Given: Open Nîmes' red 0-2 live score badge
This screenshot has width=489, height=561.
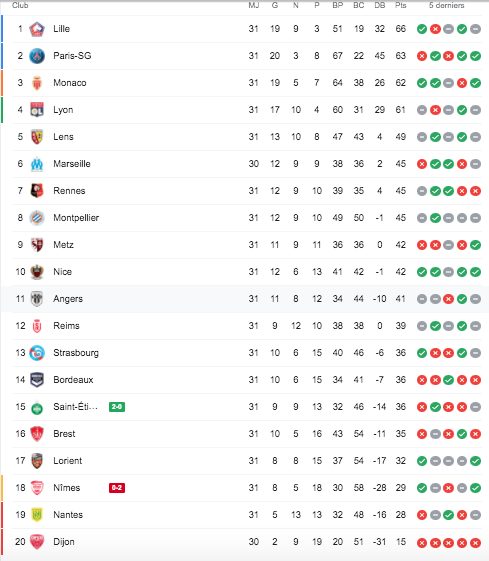Looking at the screenshot, I should click(x=117, y=488).
